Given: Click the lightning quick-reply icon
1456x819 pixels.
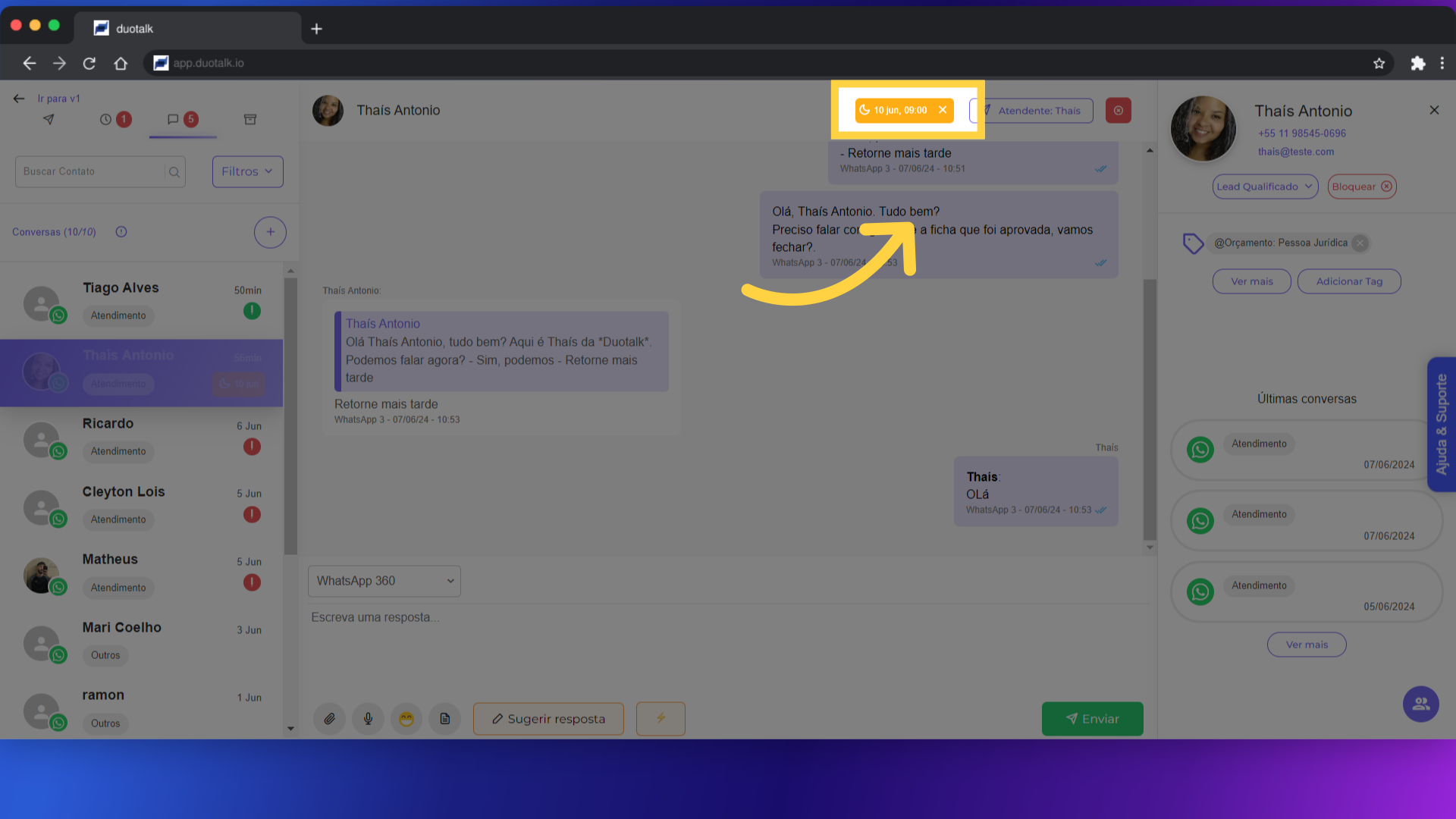Looking at the screenshot, I should [661, 719].
